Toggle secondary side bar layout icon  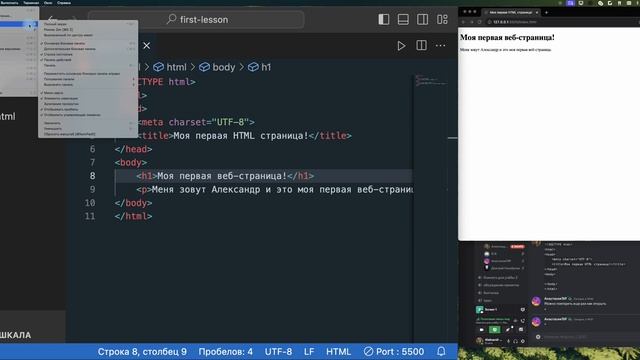(423, 19)
